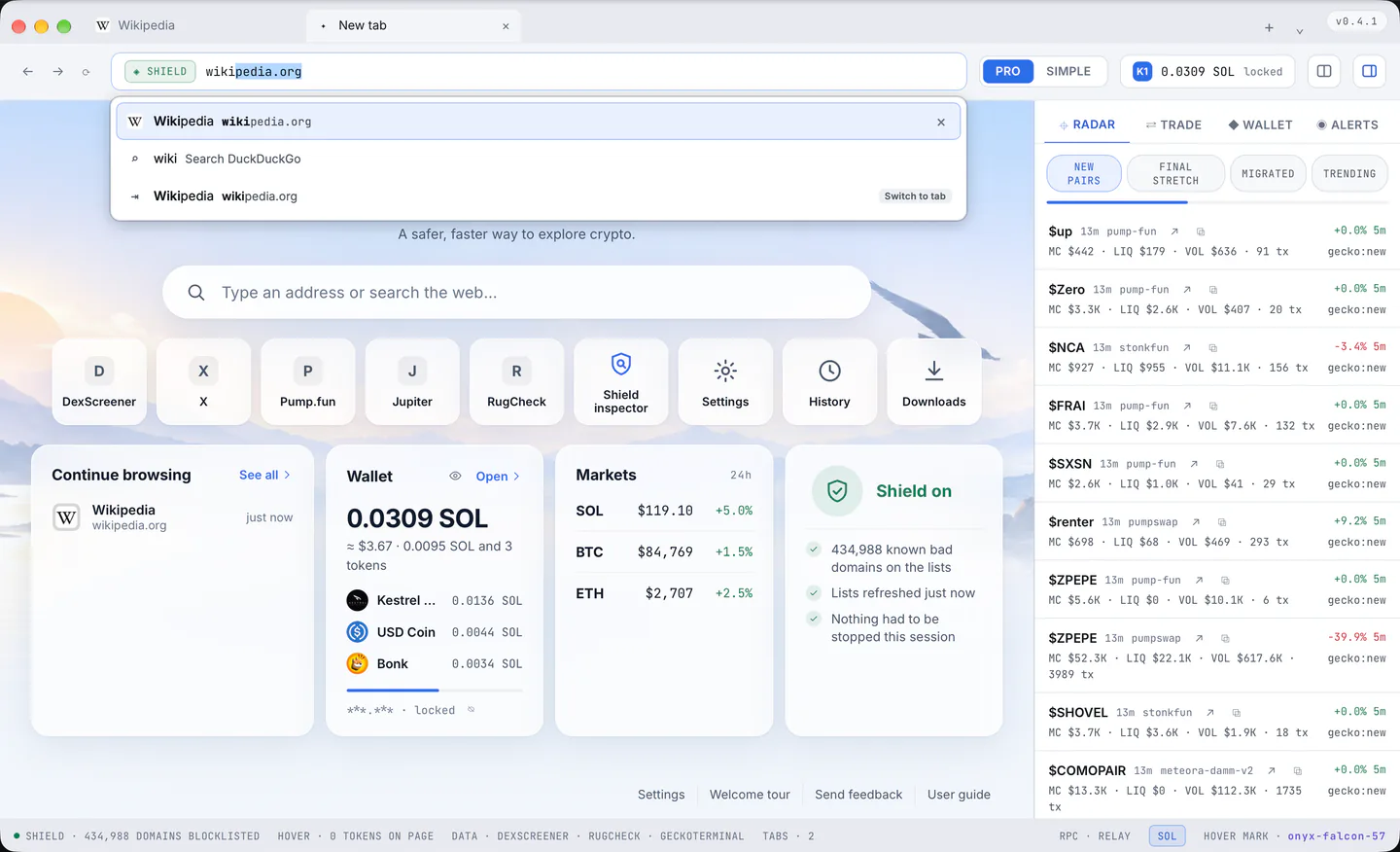
Task: Switch to PRO mode
Action: 1008,71
